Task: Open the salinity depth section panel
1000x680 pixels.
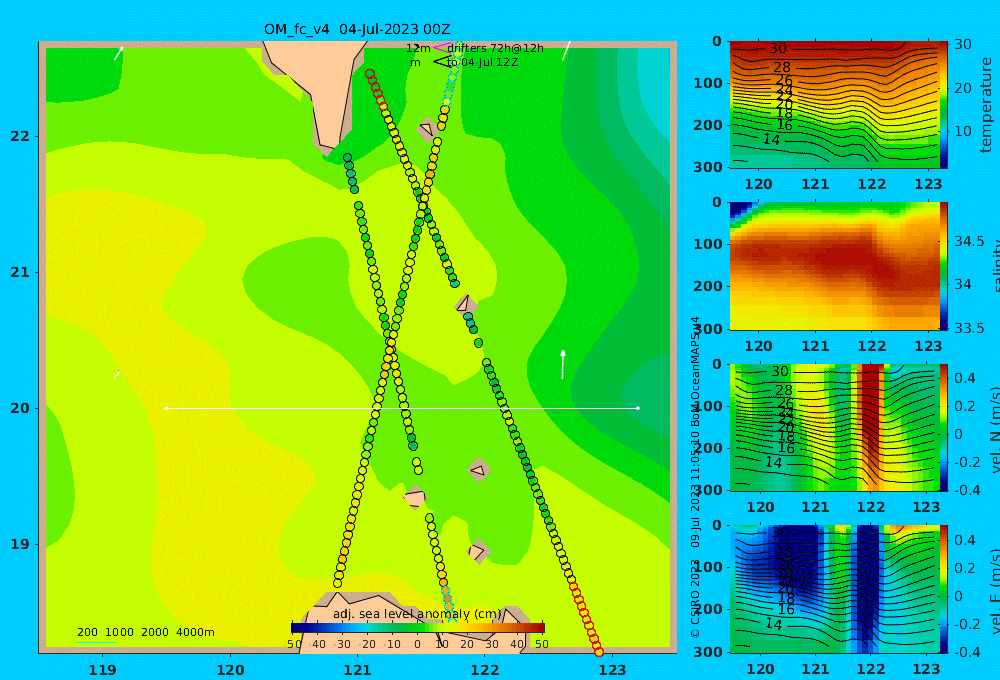Action: (834, 266)
